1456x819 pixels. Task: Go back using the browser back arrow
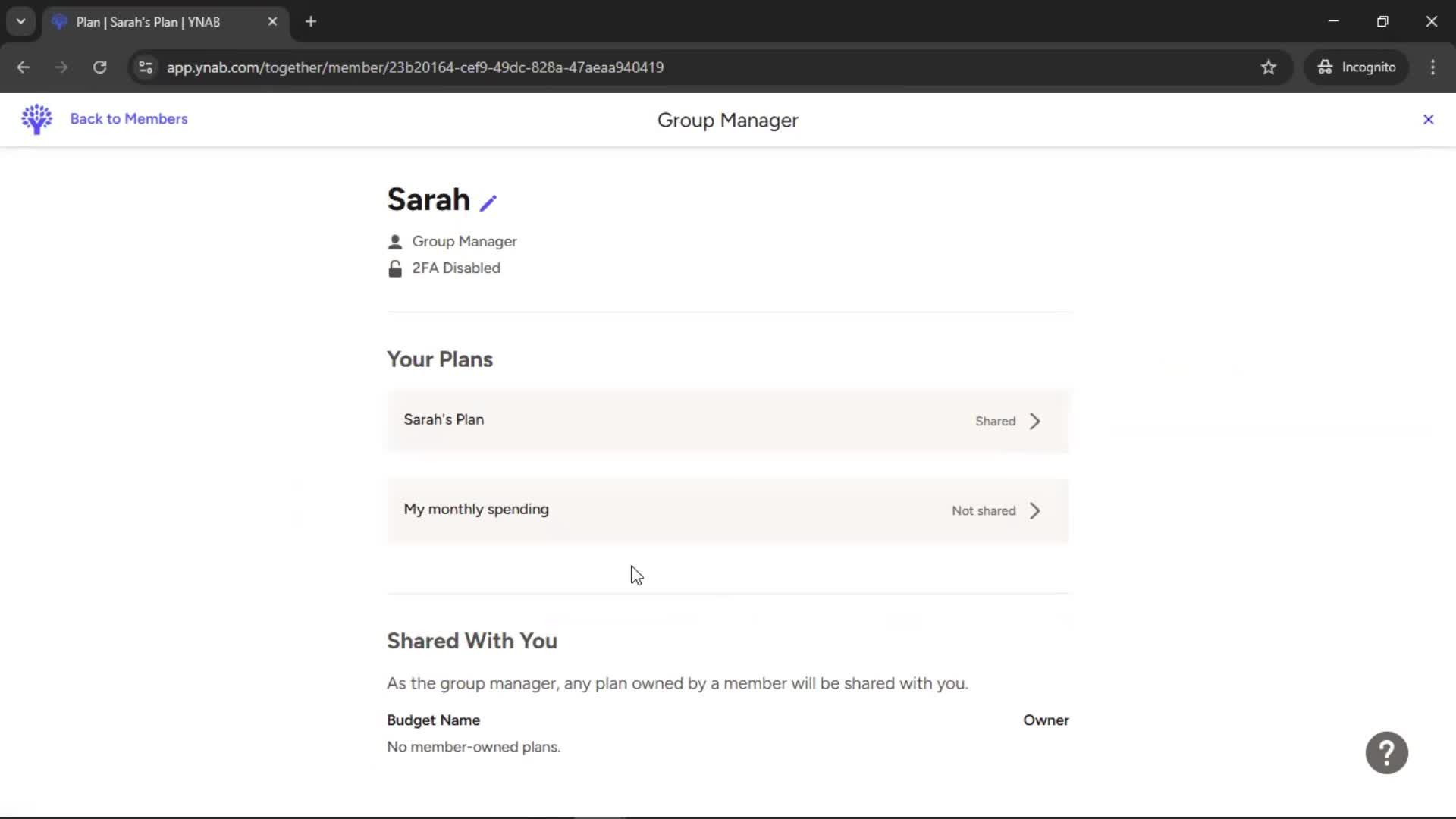[24, 67]
